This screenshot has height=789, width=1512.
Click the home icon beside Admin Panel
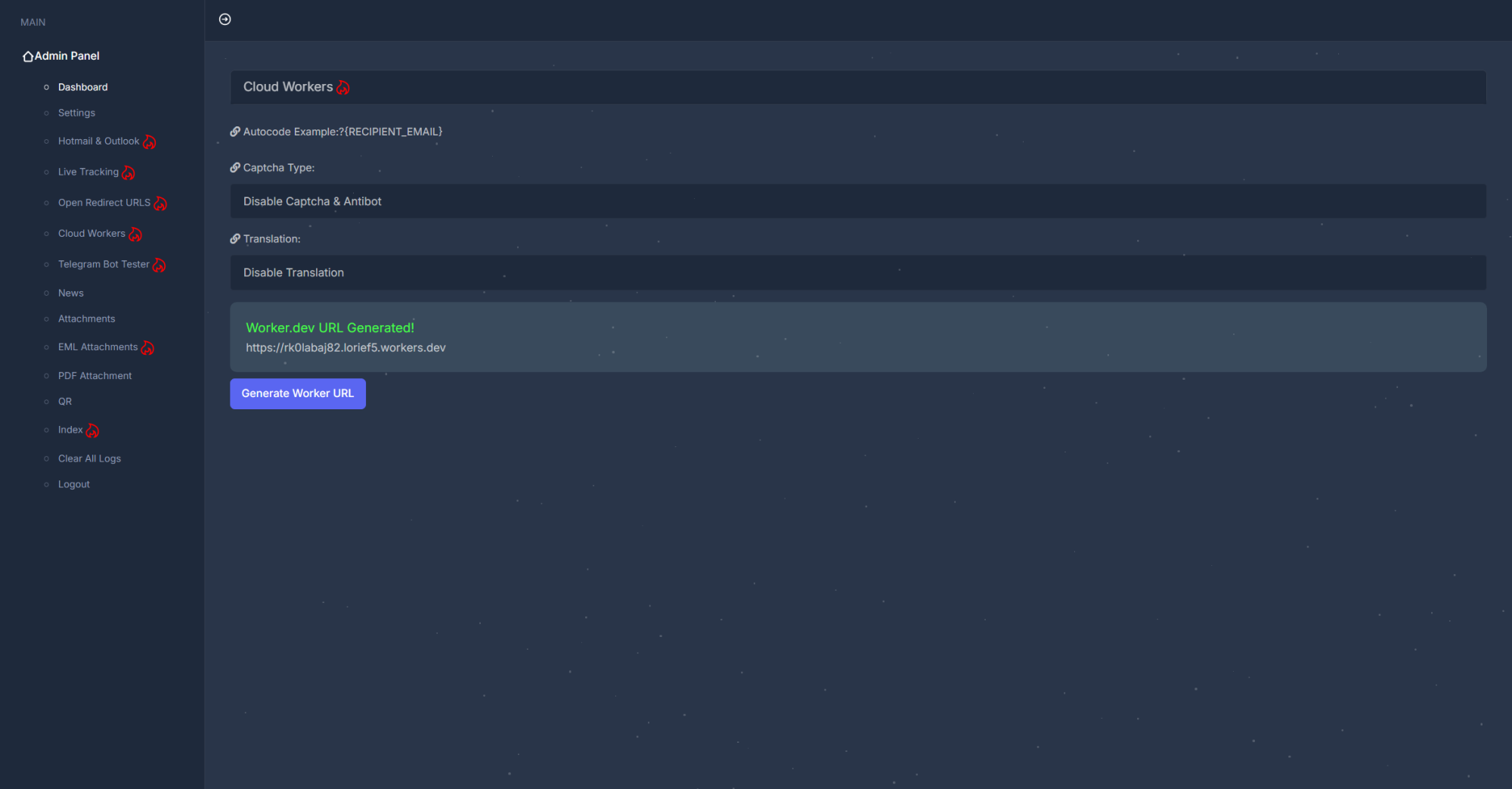tap(28, 57)
